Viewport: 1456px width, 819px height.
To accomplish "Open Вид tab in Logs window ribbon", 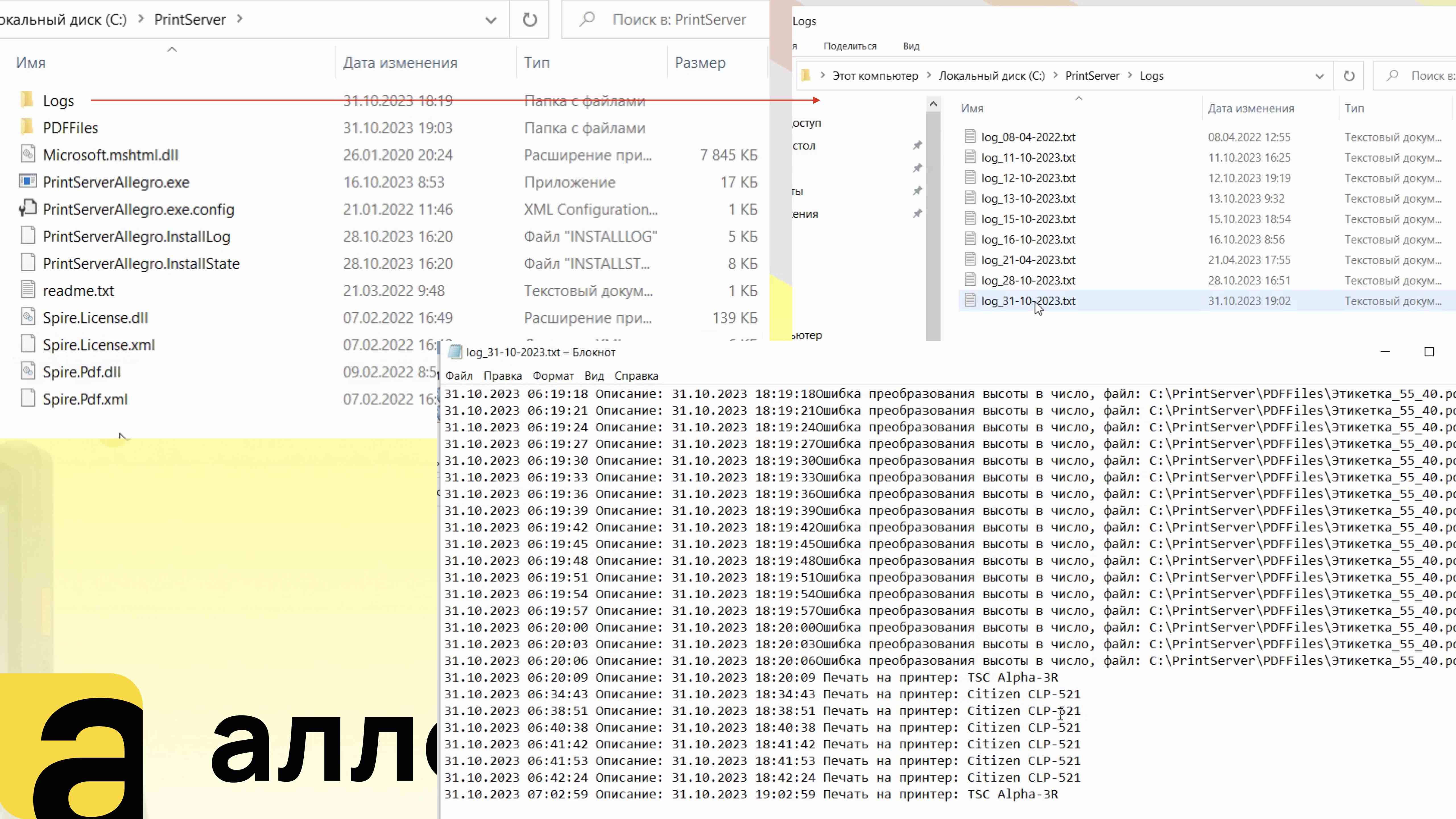I will click(x=911, y=46).
